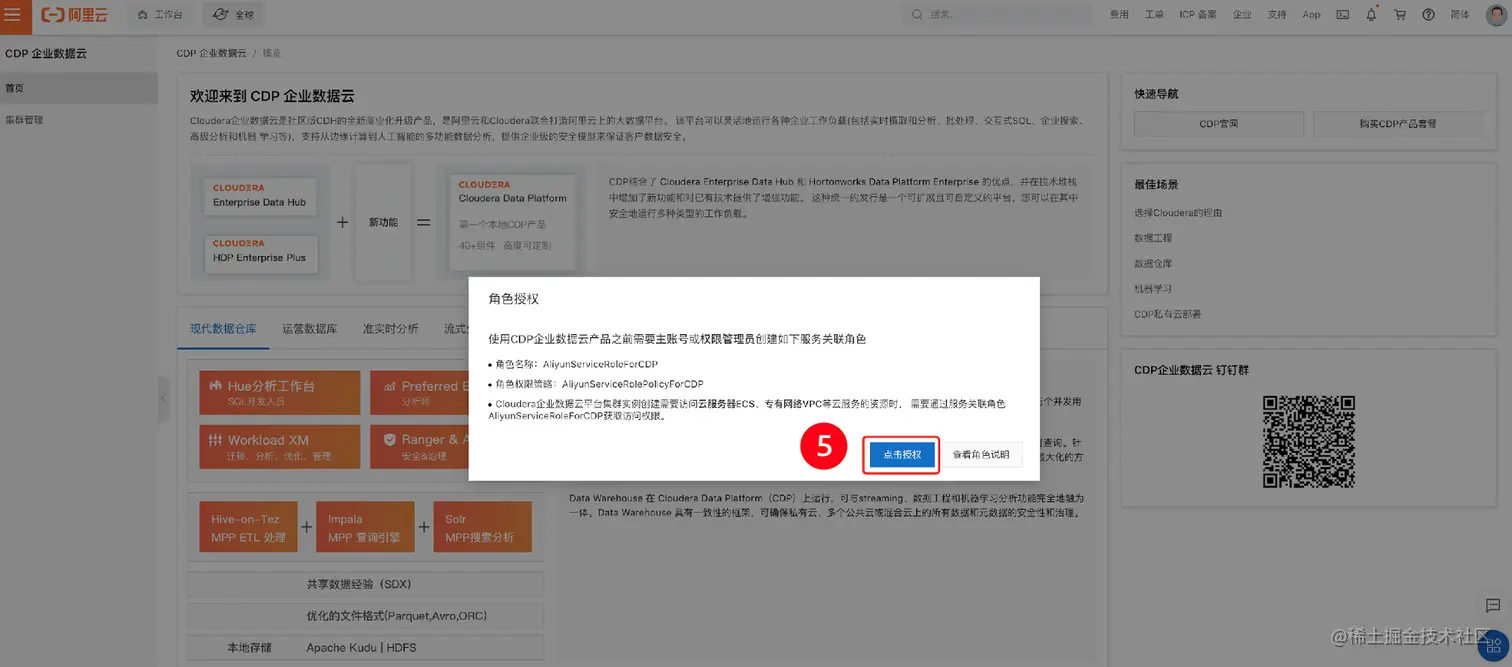Open the 费用 menu in the top bar
The image size is (1512, 667).
point(1120,15)
